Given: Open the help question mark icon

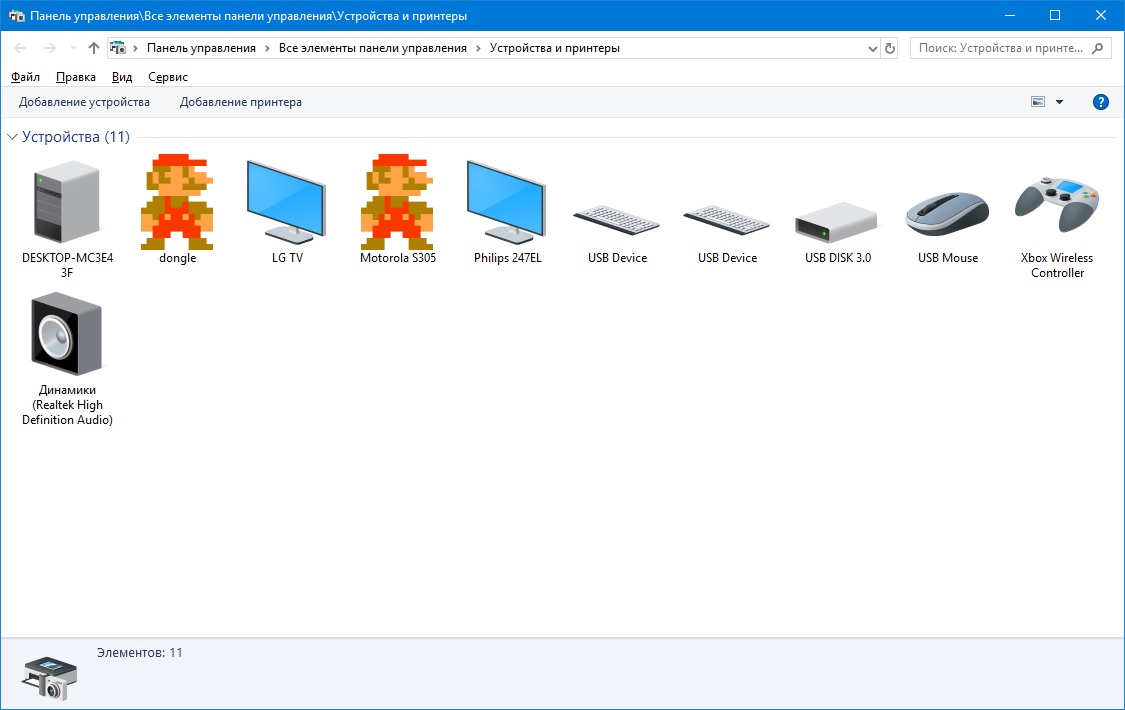Looking at the screenshot, I should point(1101,102).
